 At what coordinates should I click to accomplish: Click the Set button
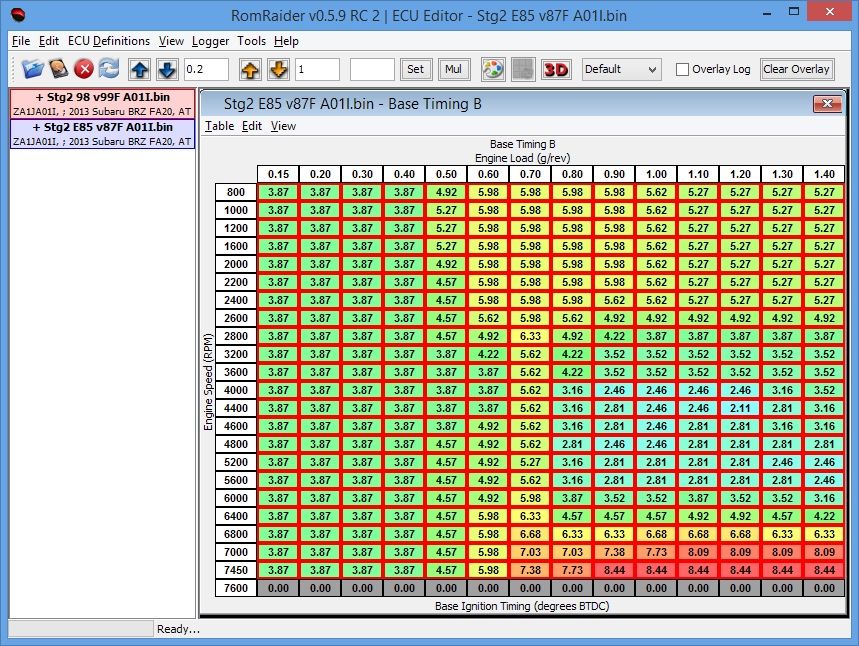click(416, 70)
